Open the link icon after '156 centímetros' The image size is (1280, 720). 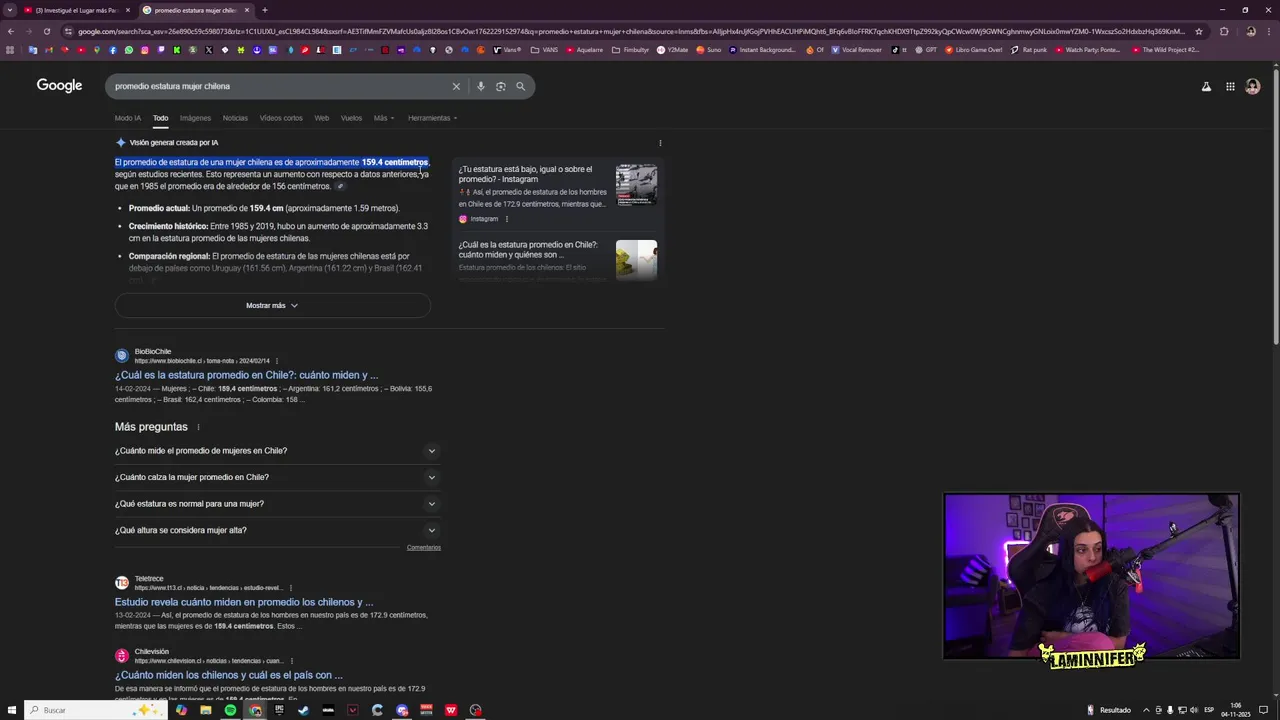340,186
